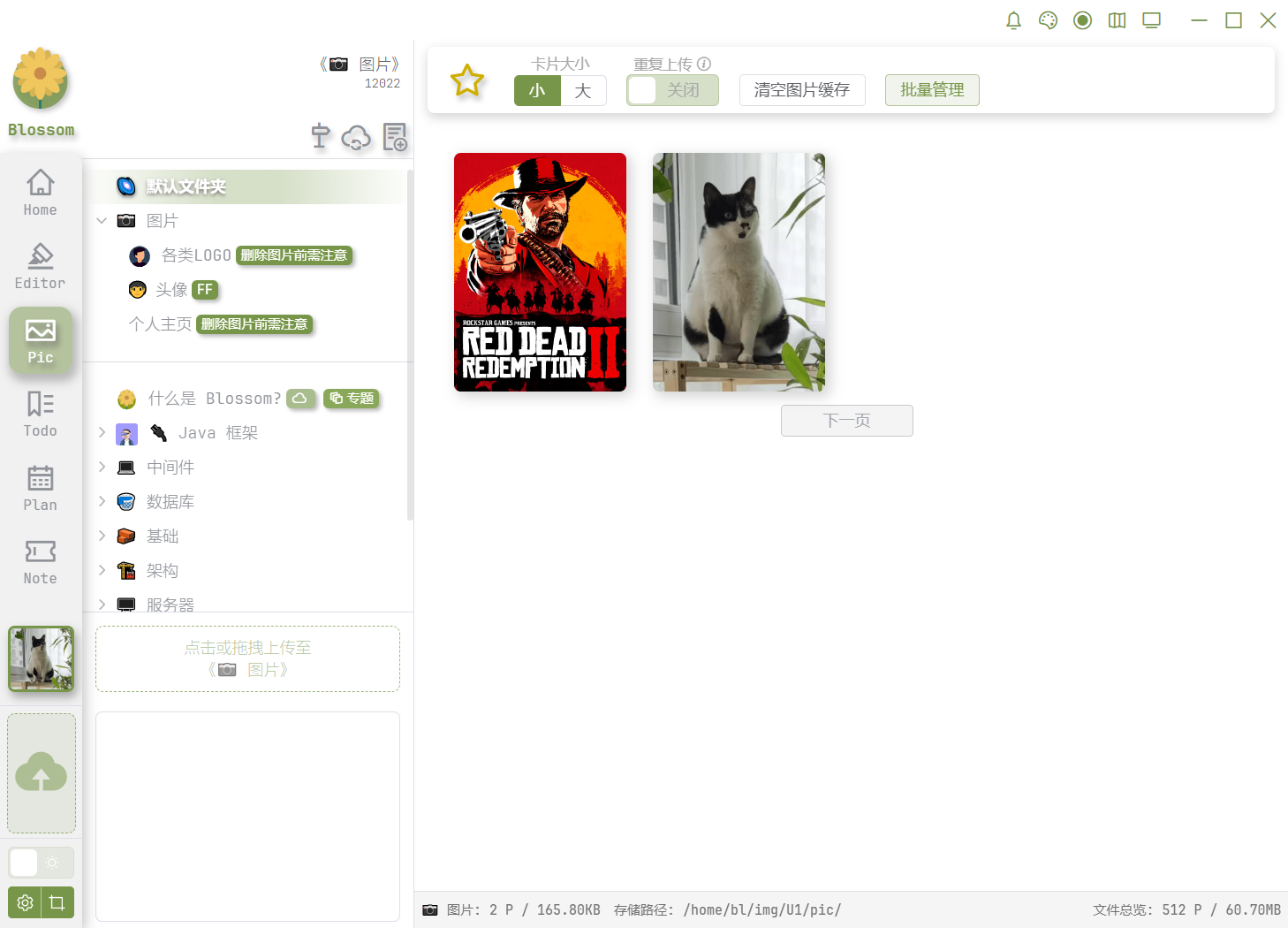Viewport: 1288px width, 928px height.
Task: Open the notifications bell icon
Action: 1013,20
